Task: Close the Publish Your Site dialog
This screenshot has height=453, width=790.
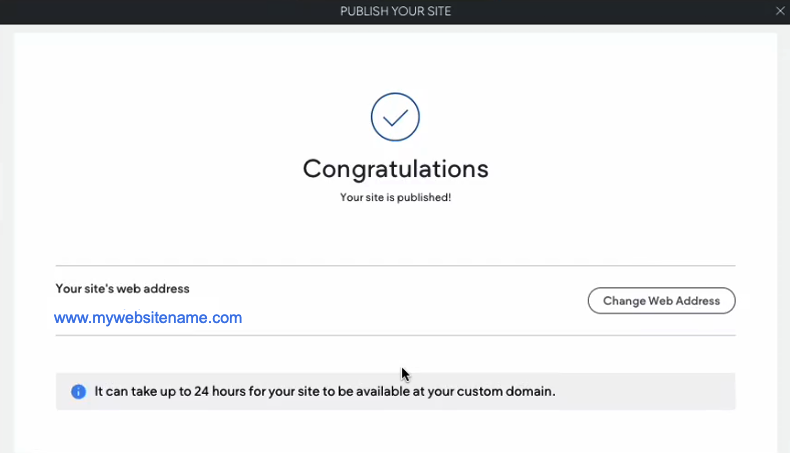Action: 780,11
